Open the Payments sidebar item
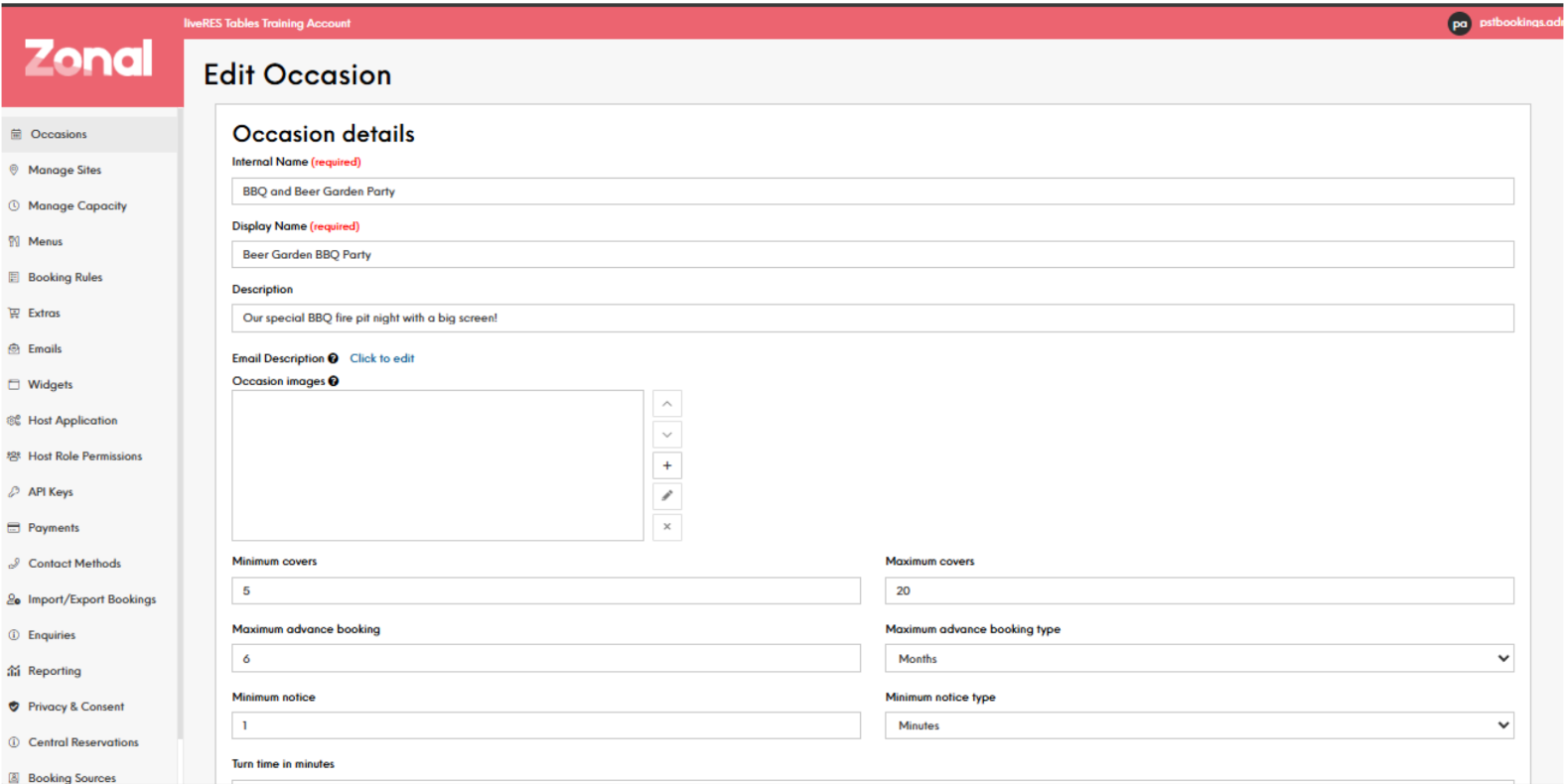The image size is (1565, 784). (54, 528)
